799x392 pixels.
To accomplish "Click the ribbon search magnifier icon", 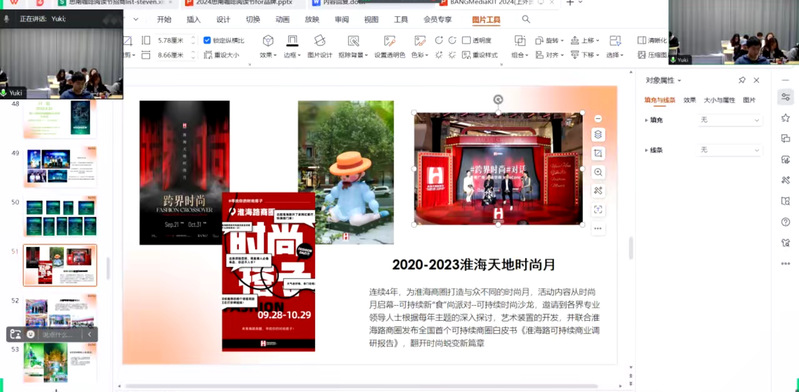I will pos(526,19).
